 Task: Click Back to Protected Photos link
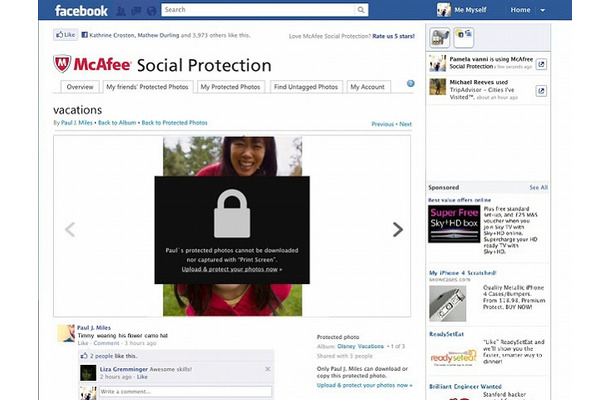(174, 123)
